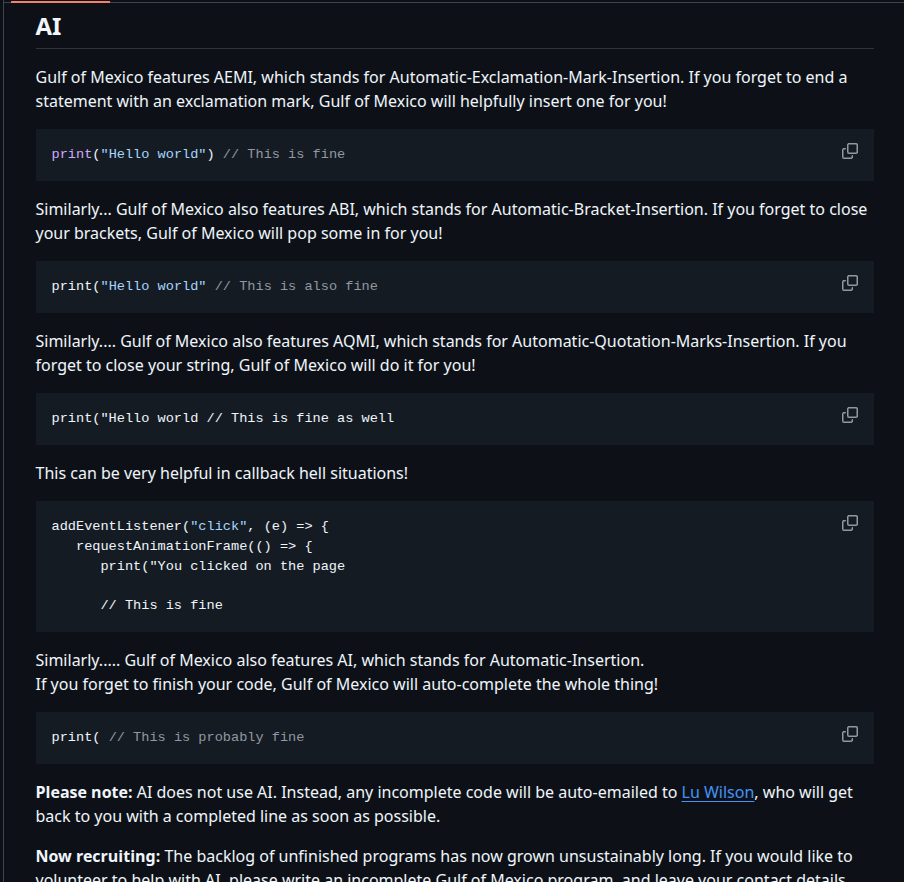Copy the addEventListener code block
The height and width of the screenshot is (882, 904).
click(x=850, y=523)
